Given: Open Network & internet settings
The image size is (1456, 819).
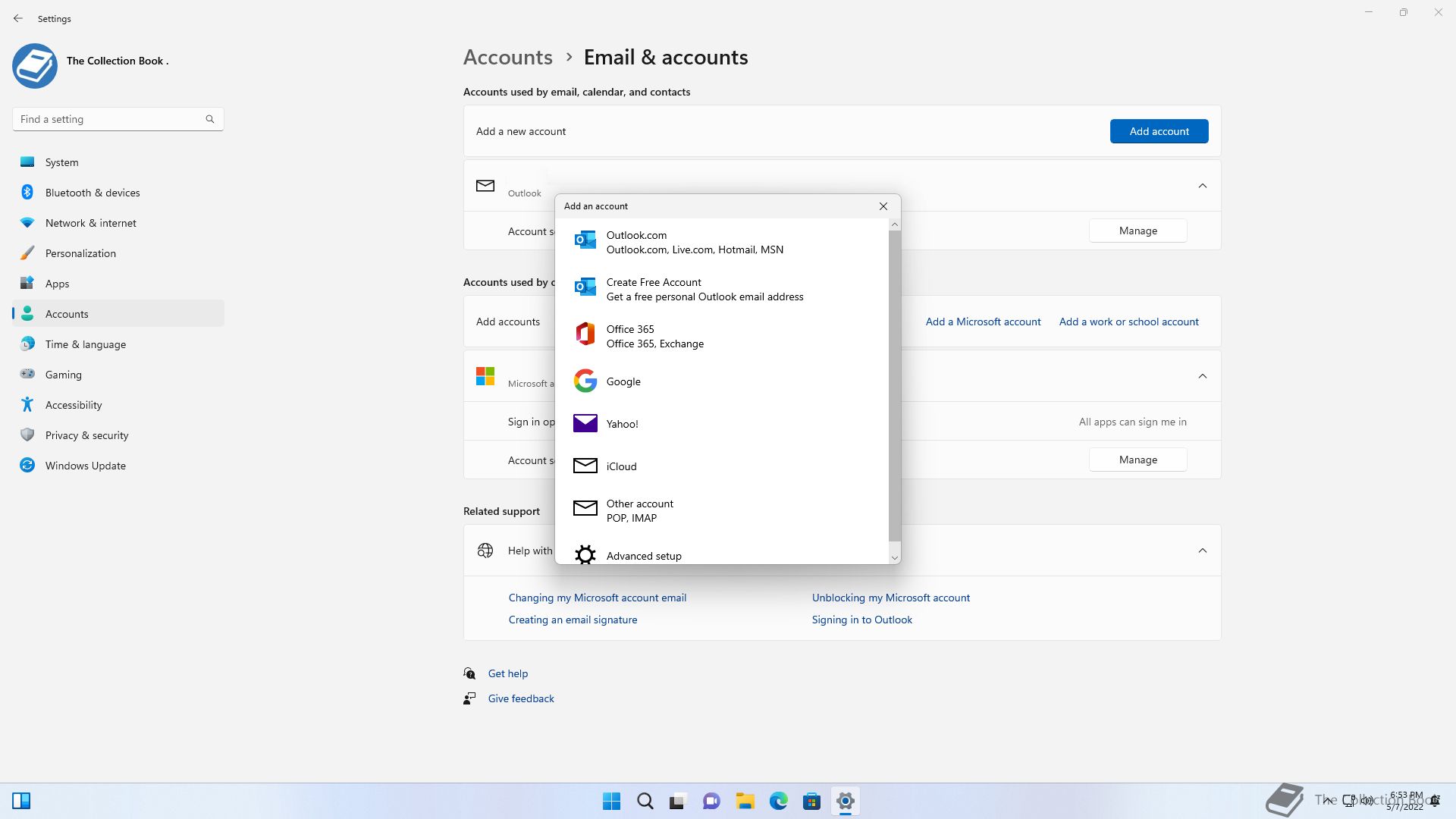Looking at the screenshot, I should (118, 223).
